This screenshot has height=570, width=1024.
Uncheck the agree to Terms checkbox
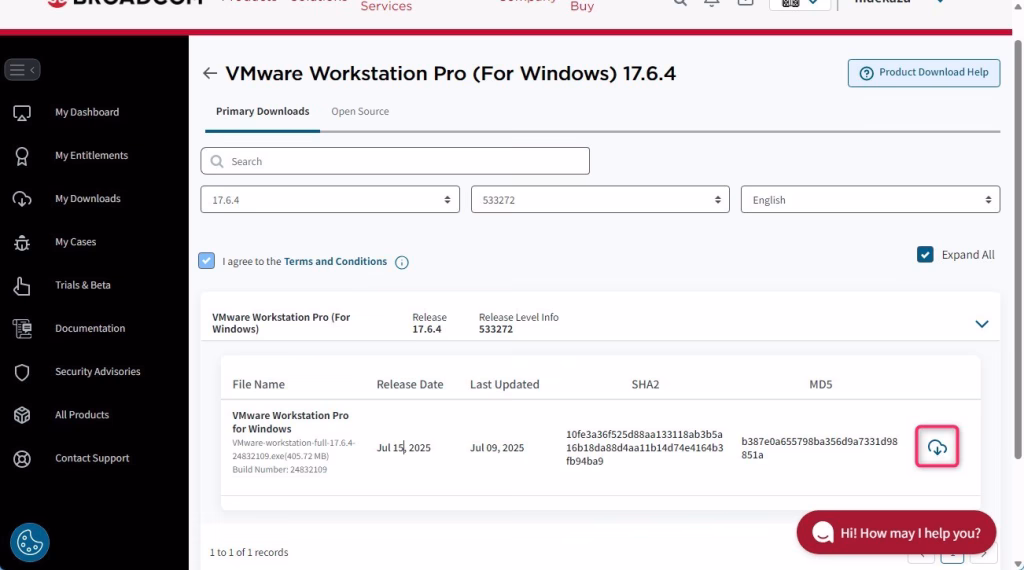tap(207, 261)
